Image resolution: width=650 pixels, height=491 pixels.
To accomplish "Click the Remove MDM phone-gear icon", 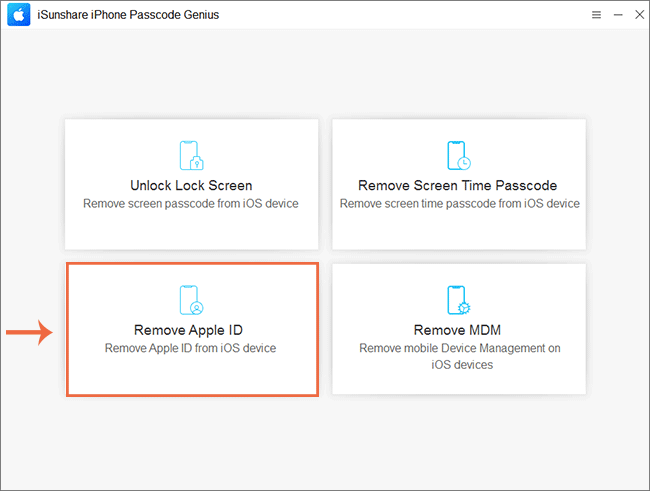I will (x=459, y=300).
